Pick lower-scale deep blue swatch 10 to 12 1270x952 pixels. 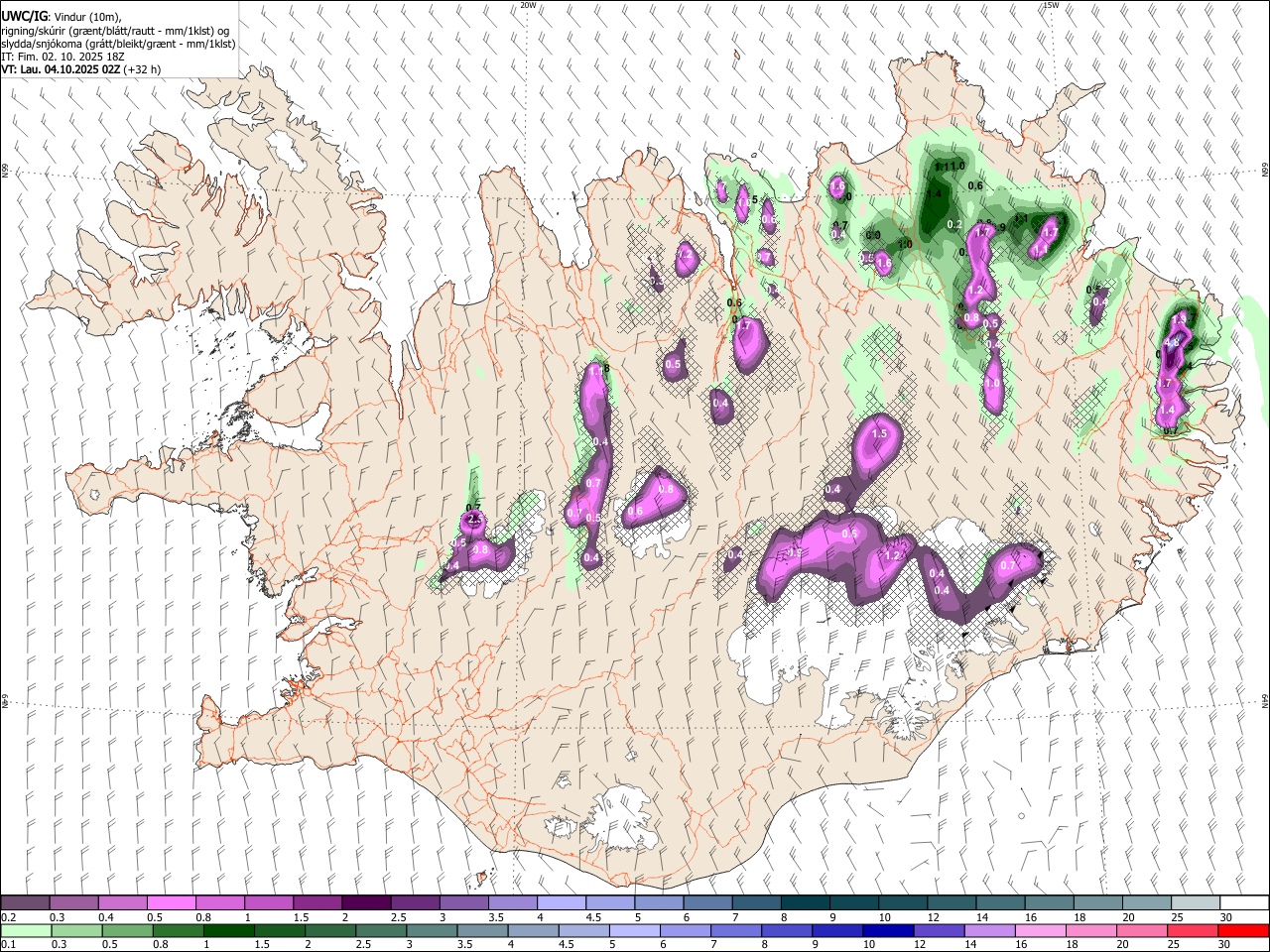click(888, 930)
